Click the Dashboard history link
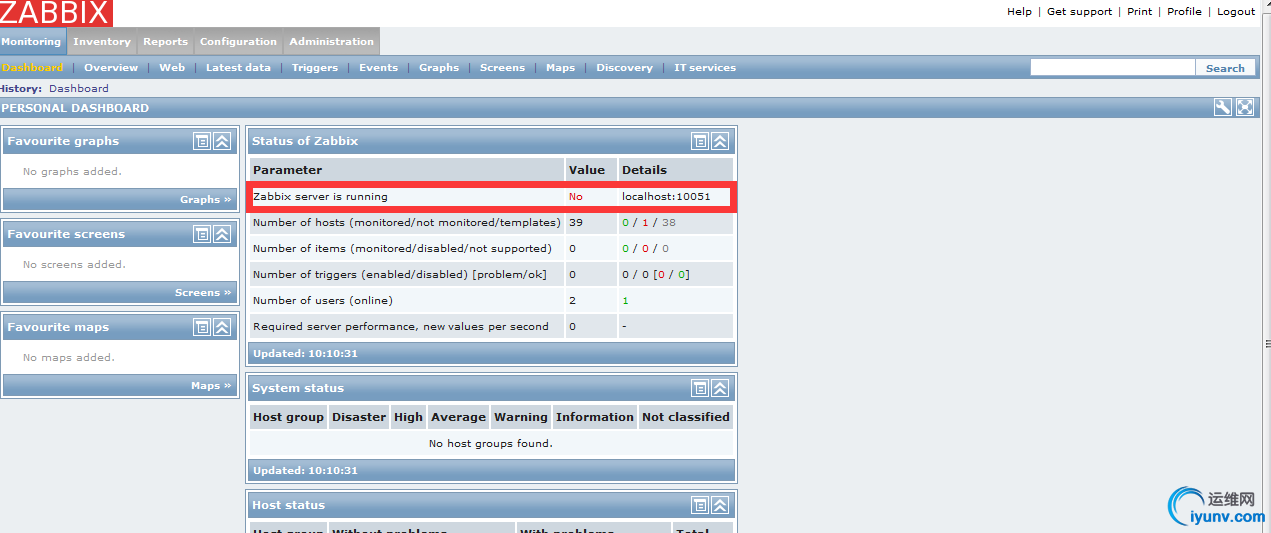 [x=79, y=89]
